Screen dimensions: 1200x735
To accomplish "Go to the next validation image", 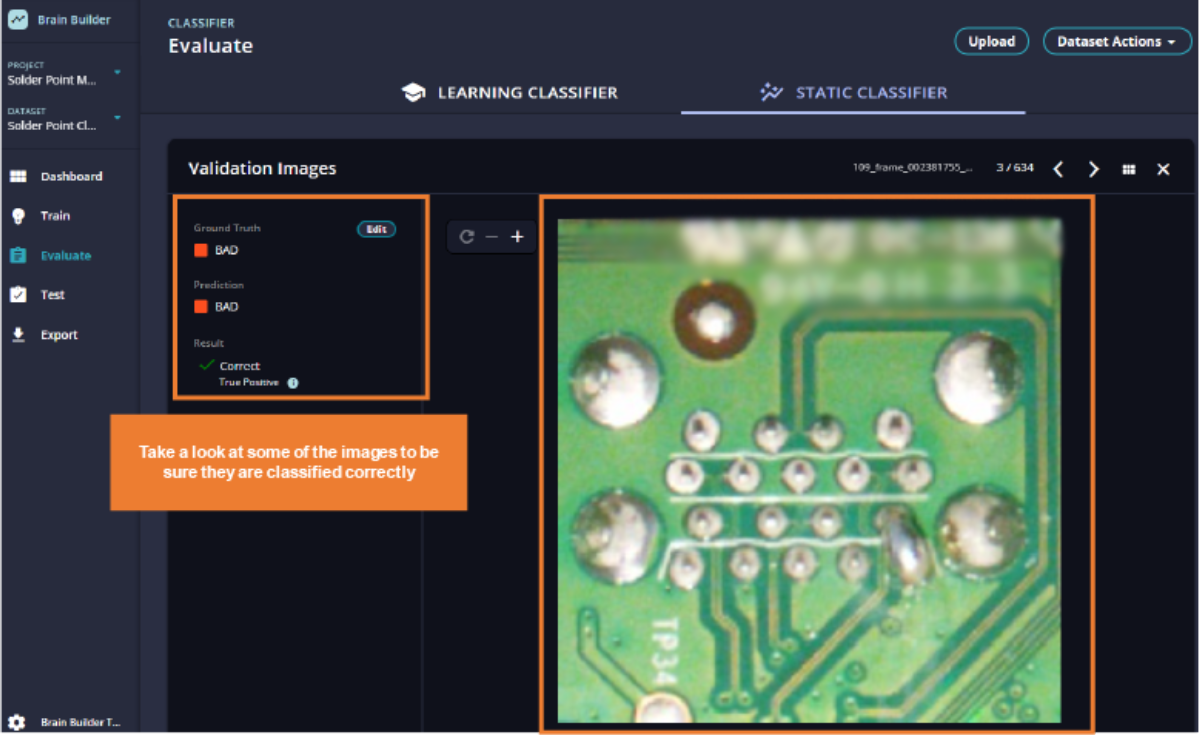I will tap(1094, 169).
